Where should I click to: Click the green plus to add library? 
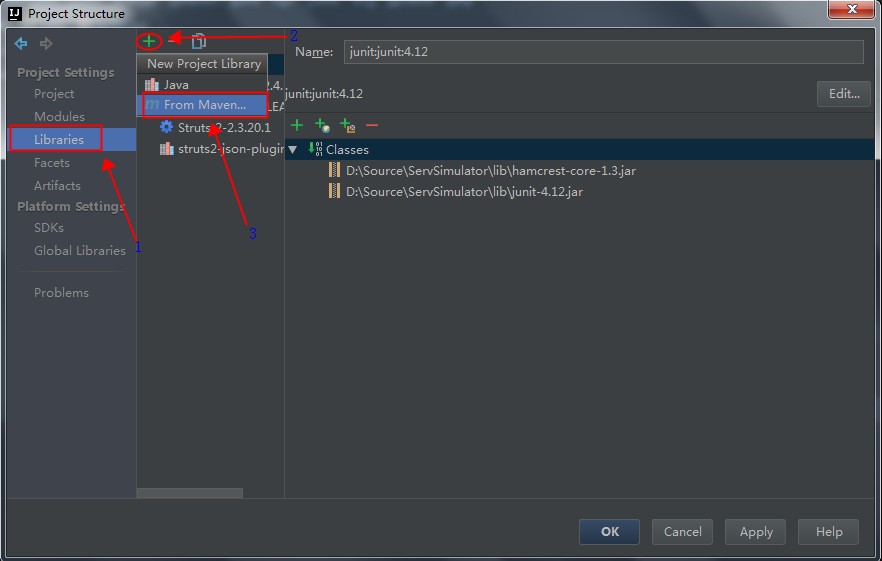(x=148, y=41)
